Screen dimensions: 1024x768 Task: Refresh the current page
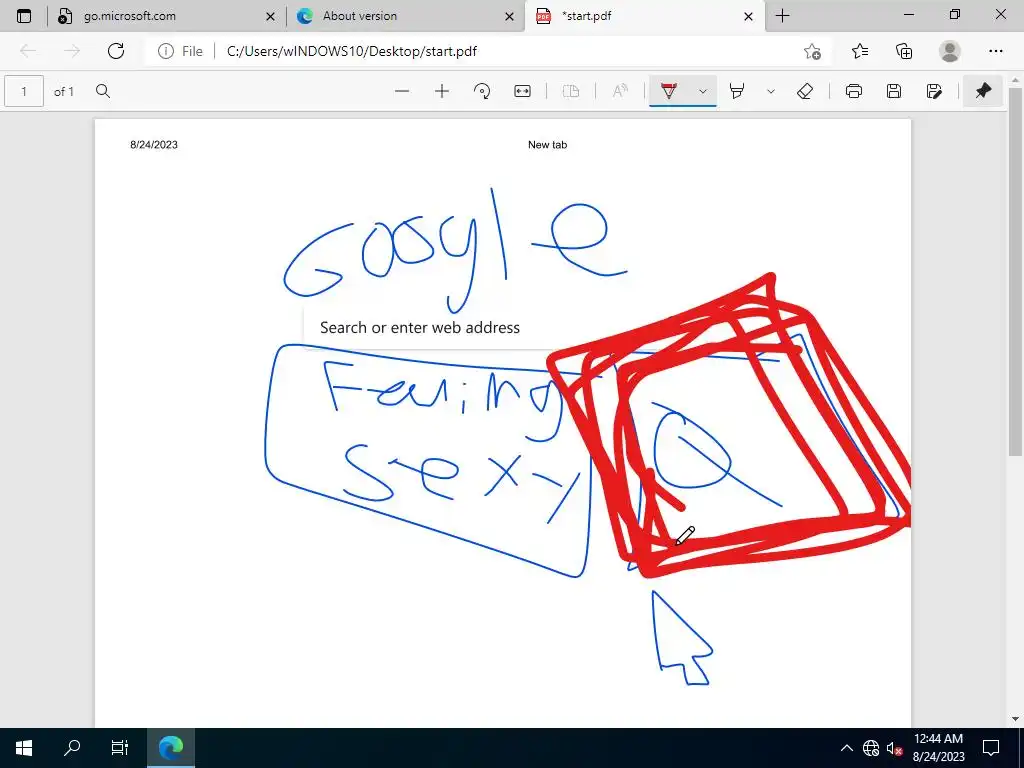tap(116, 51)
